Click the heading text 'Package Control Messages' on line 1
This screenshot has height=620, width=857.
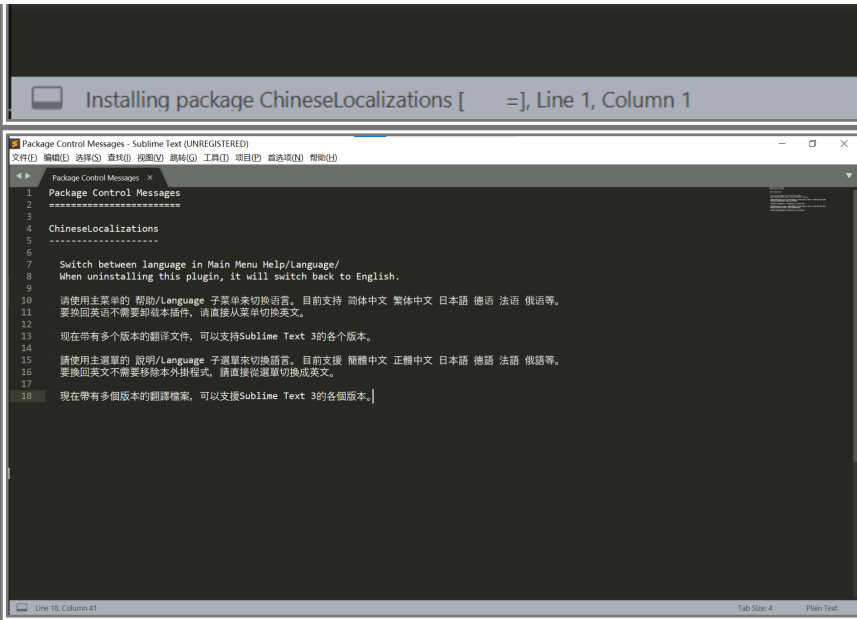[114, 192]
